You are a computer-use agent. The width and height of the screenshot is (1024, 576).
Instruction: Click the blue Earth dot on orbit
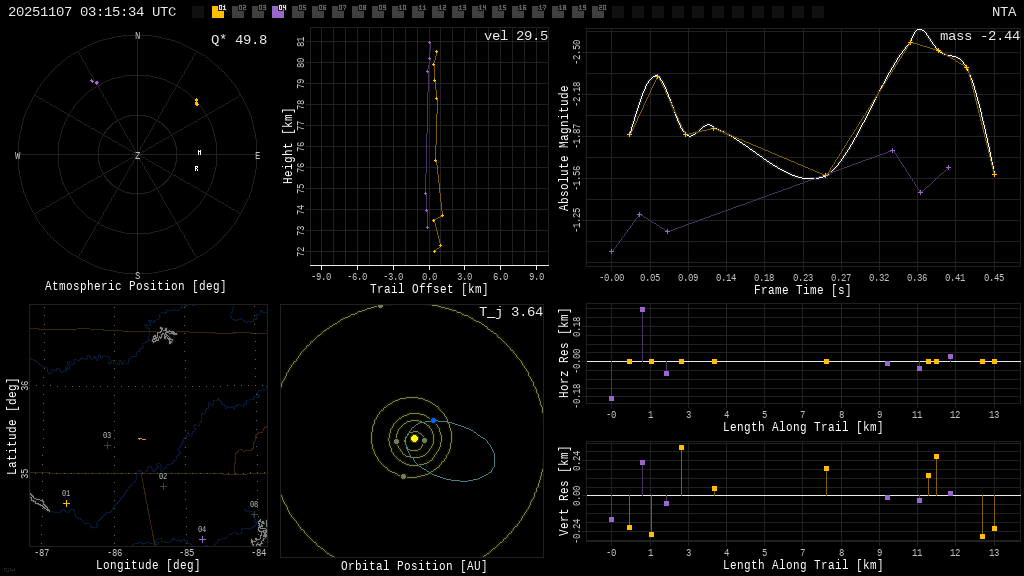[433, 421]
